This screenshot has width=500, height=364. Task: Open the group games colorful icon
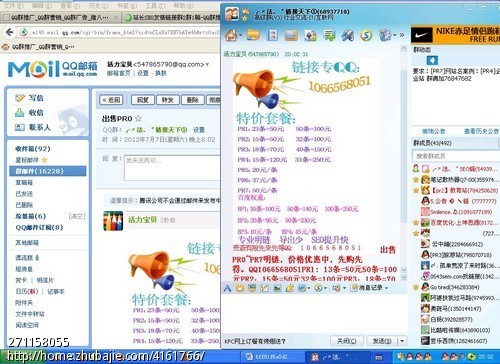click(x=310, y=35)
